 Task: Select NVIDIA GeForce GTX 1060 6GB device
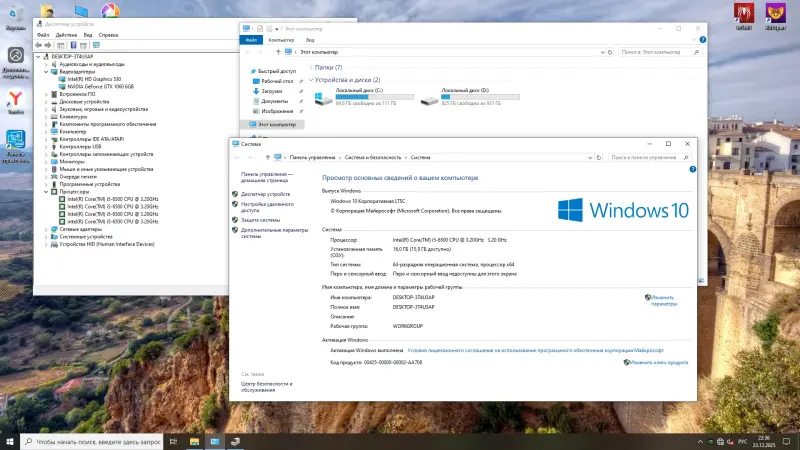click(x=102, y=87)
